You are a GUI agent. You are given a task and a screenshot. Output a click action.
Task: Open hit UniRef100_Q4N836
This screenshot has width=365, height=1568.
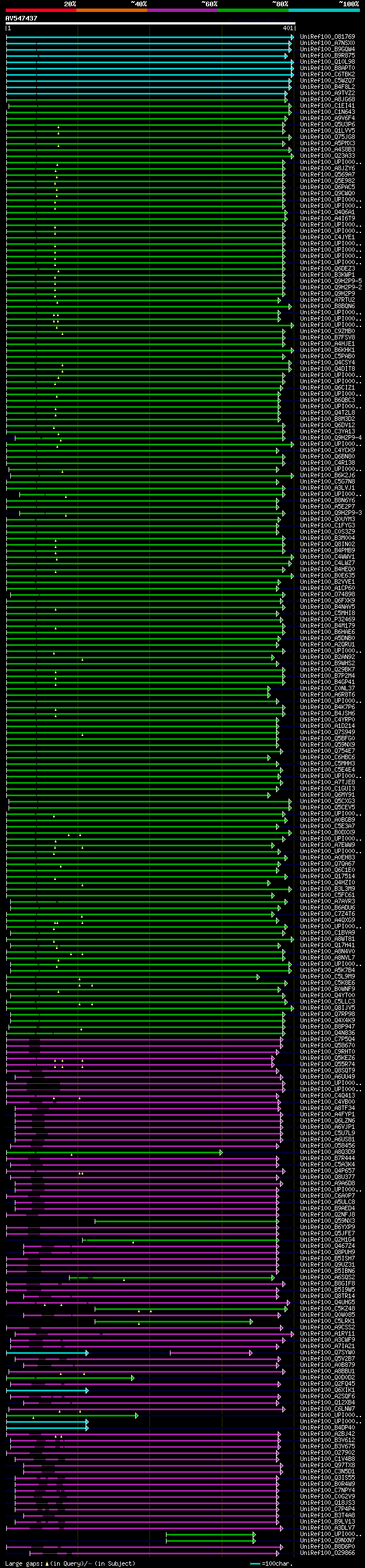coord(327,1033)
